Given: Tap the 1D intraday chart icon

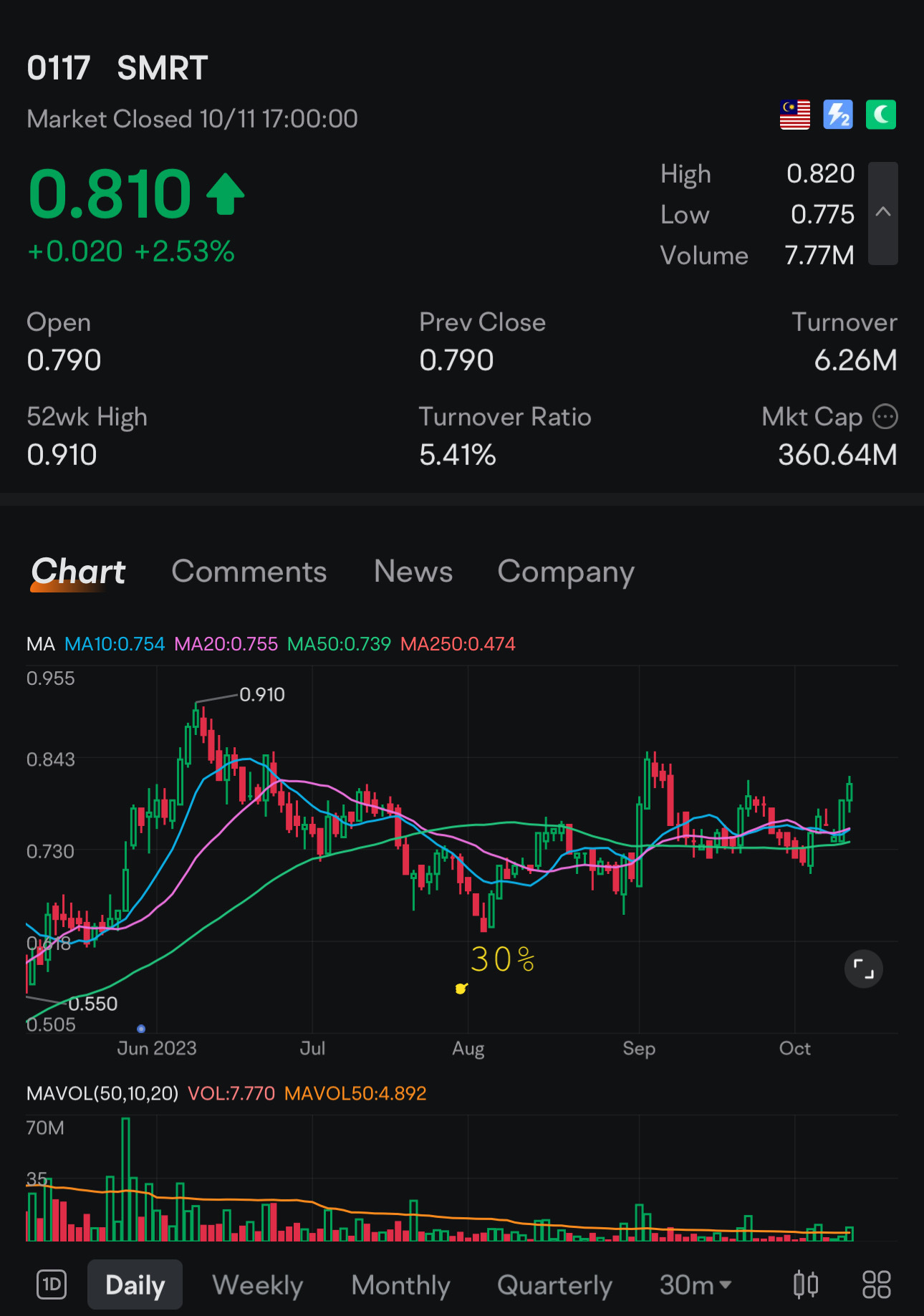Looking at the screenshot, I should pyautogui.click(x=52, y=1284).
